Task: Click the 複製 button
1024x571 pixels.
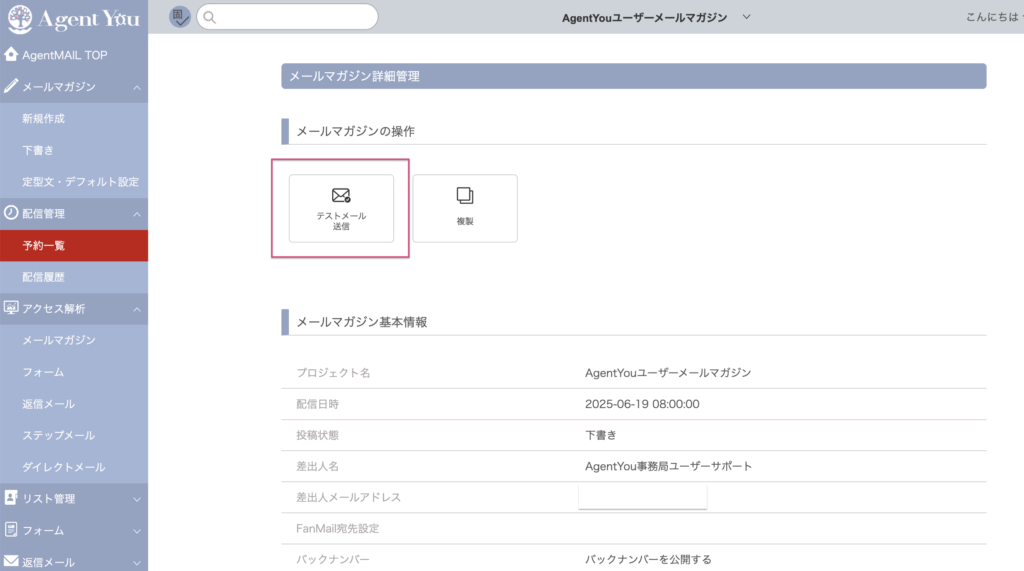Action: pyautogui.click(x=465, y=208)
